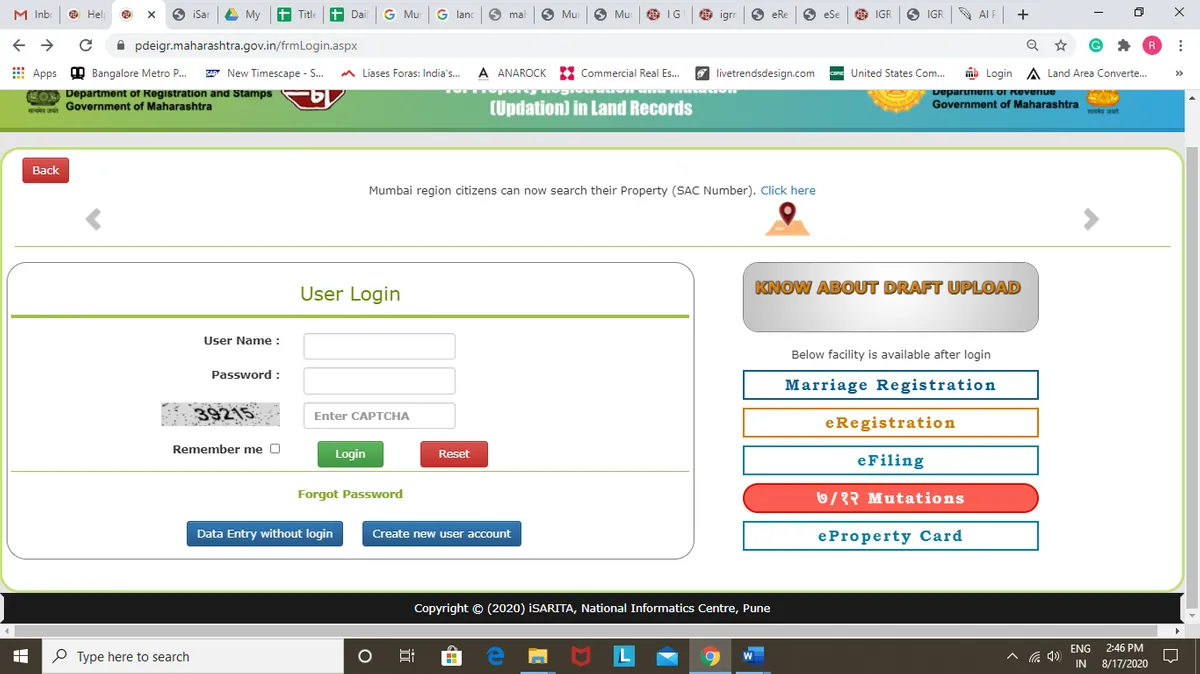Open the eProperty Card option
This screenshot has height=674, width=1200.
[890, 536]
